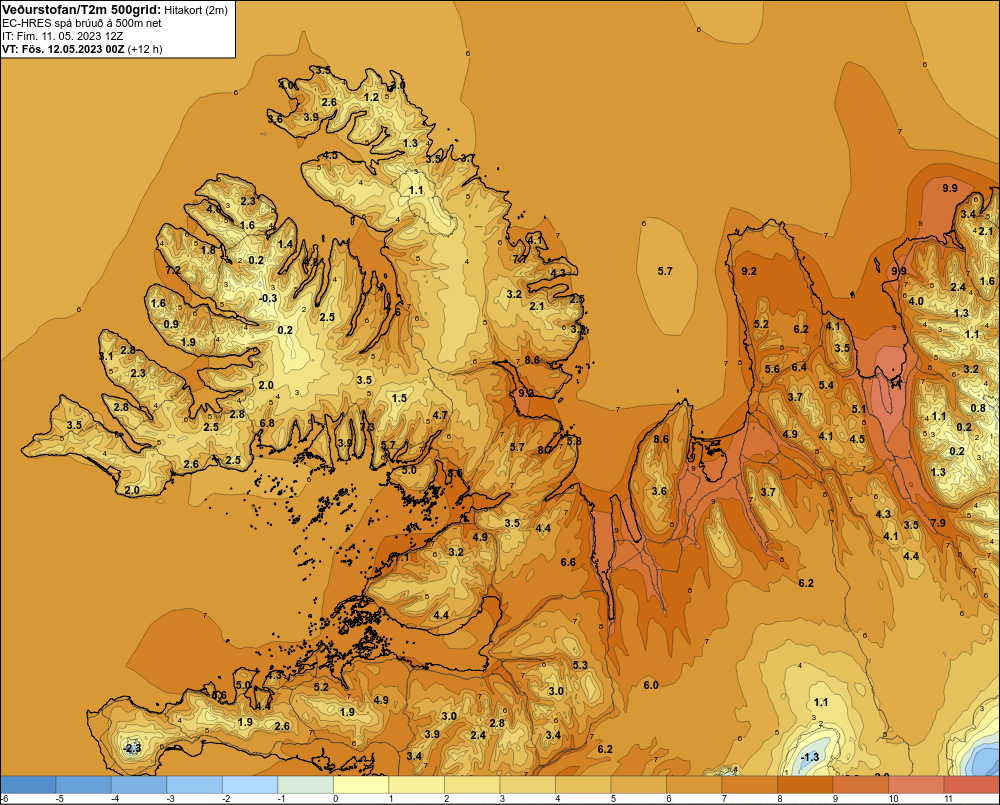
Task: Click the -2.3 temperature value on the map
Action: [132, 748]
